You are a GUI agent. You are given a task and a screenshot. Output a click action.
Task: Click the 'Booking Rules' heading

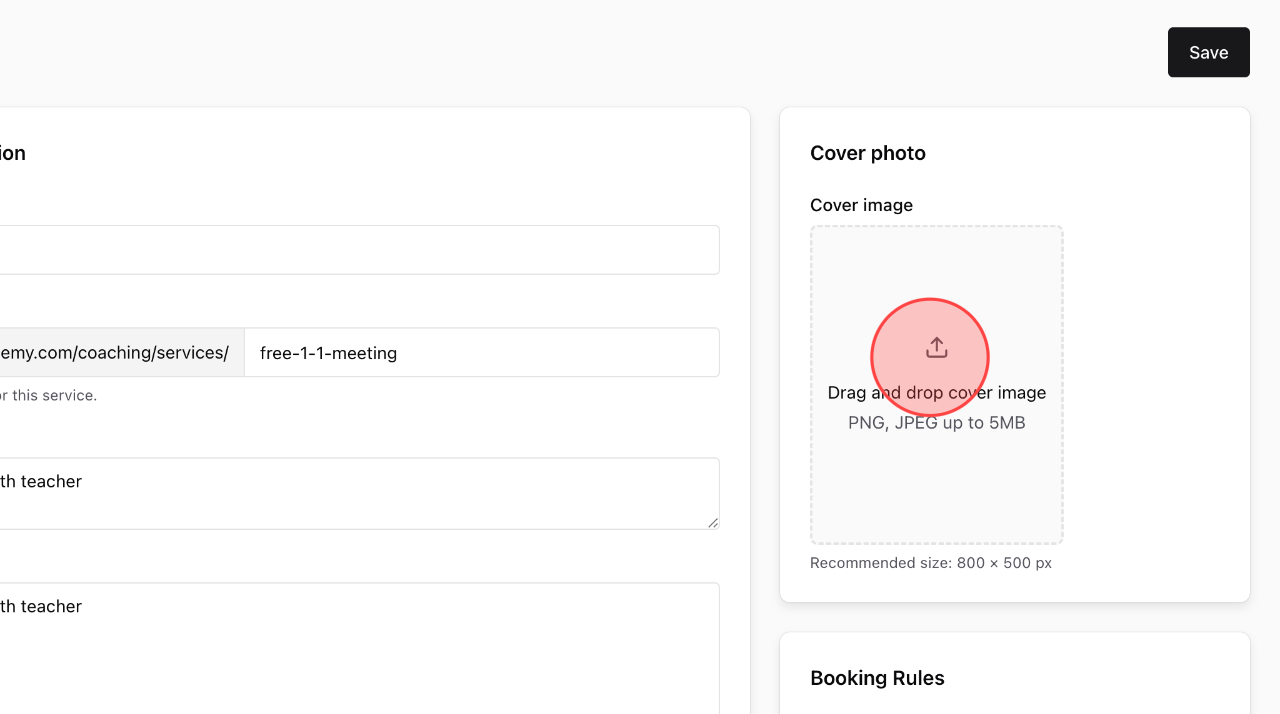877,678
